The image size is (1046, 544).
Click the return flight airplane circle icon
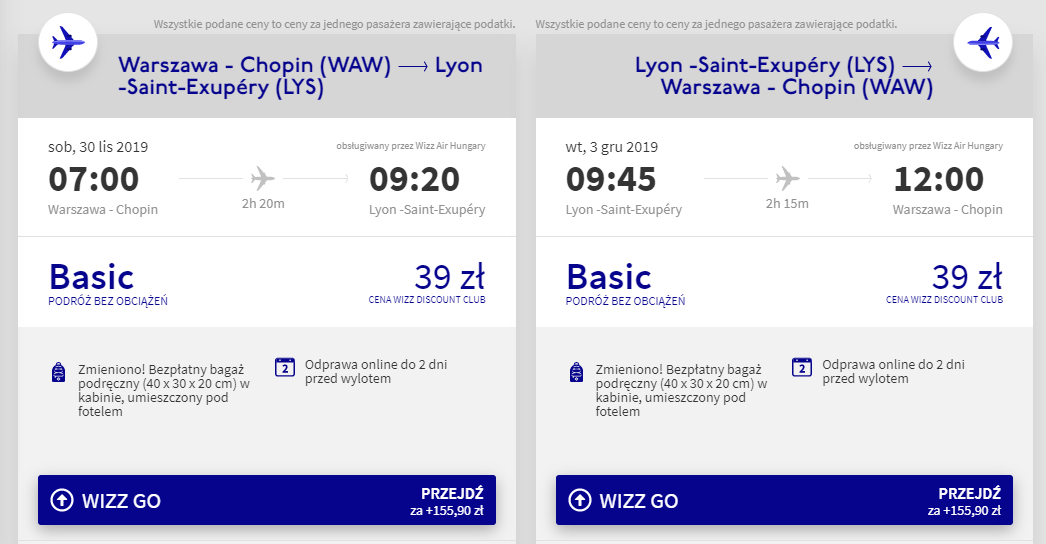pos(983,43)
